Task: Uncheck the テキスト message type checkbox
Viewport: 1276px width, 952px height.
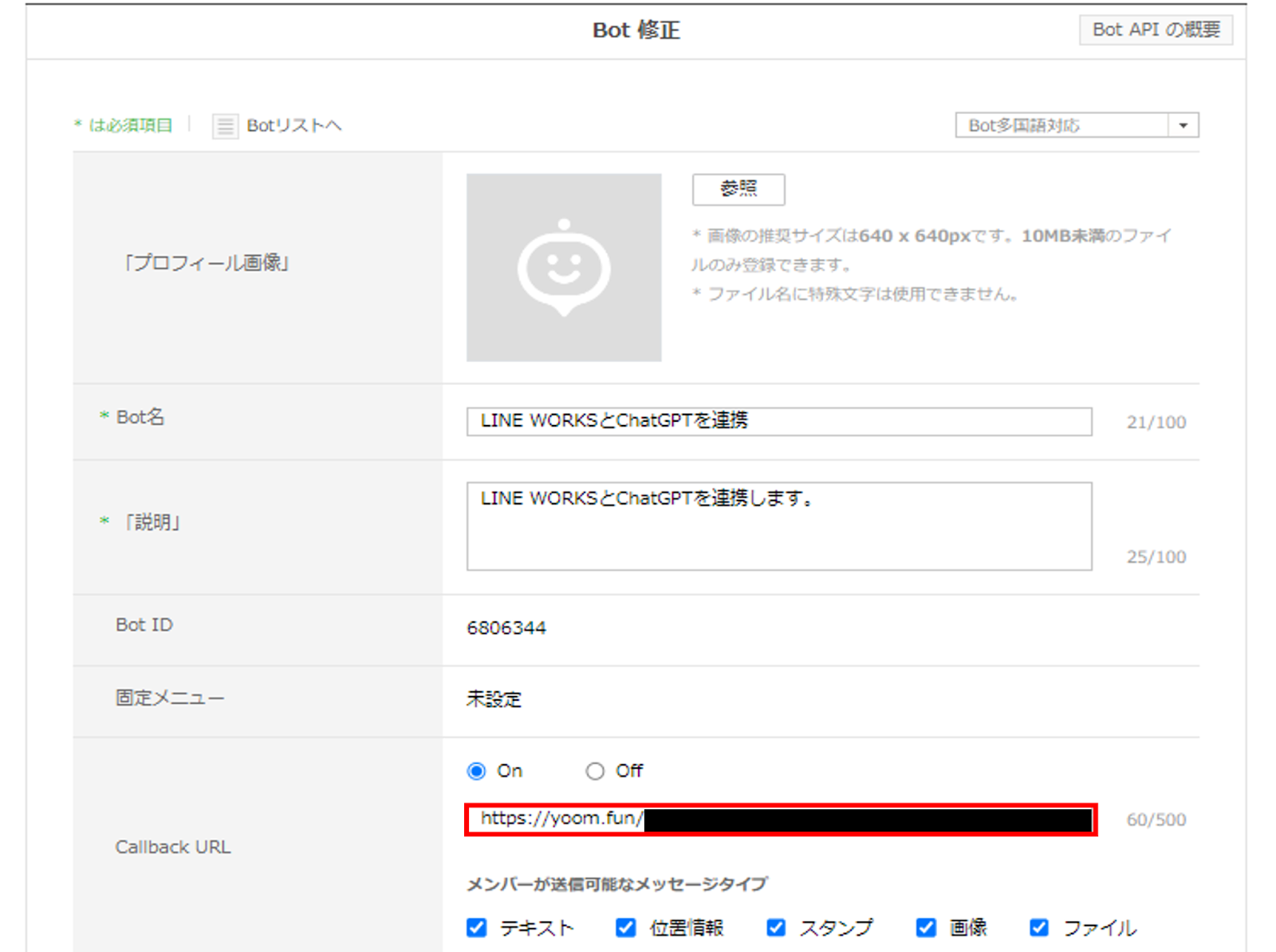Action: click(x=477, y=927)
